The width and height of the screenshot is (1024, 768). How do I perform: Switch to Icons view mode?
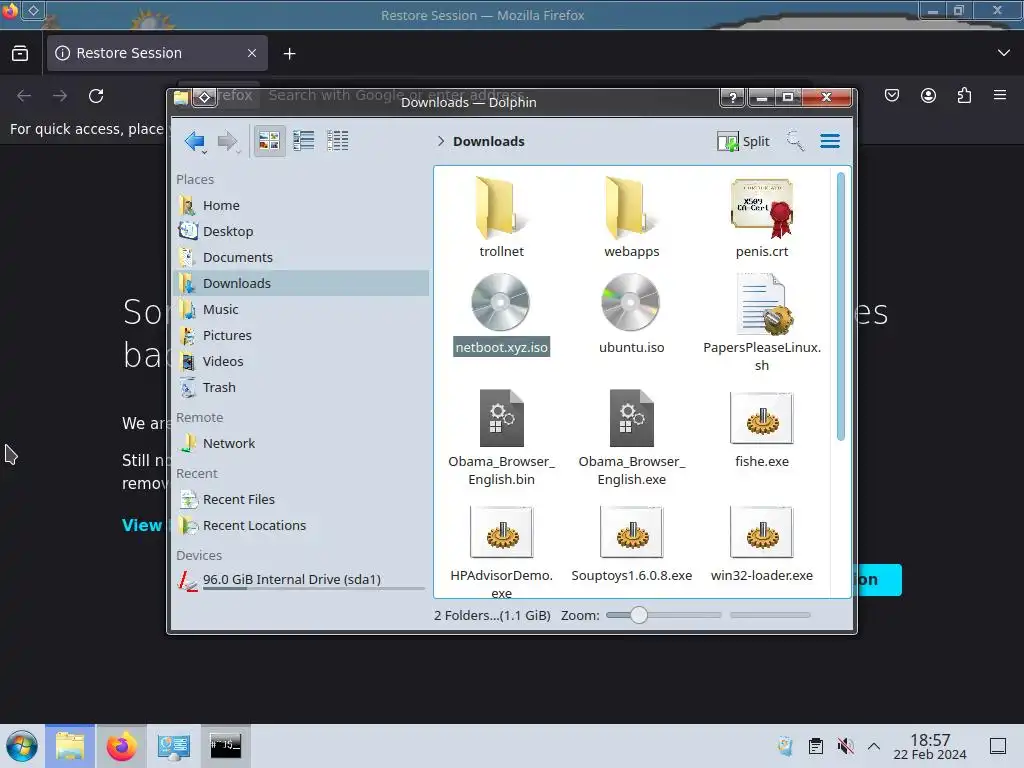point(269,140)
